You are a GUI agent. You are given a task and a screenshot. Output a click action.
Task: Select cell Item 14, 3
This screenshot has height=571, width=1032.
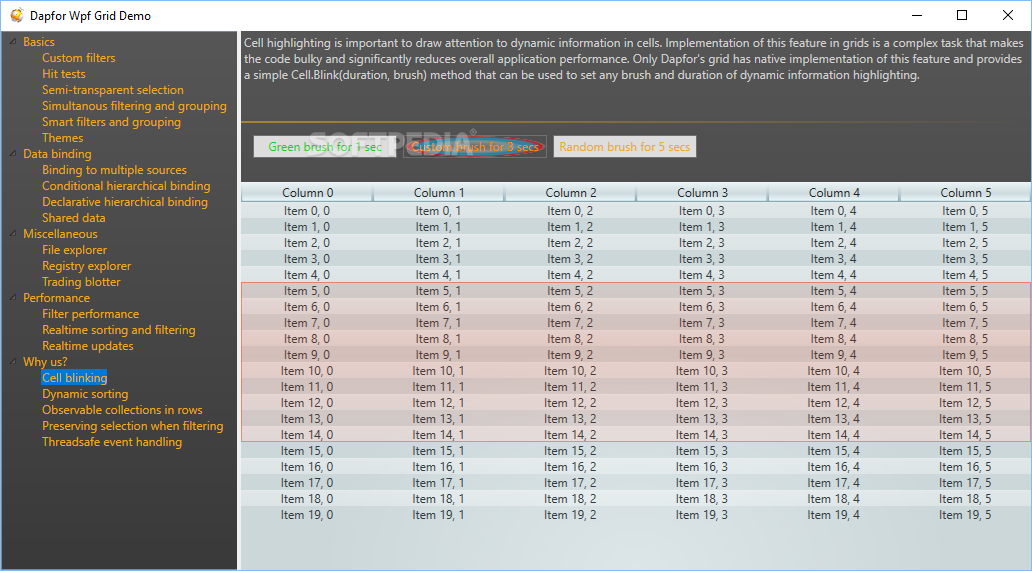click(x=702, y=435)
